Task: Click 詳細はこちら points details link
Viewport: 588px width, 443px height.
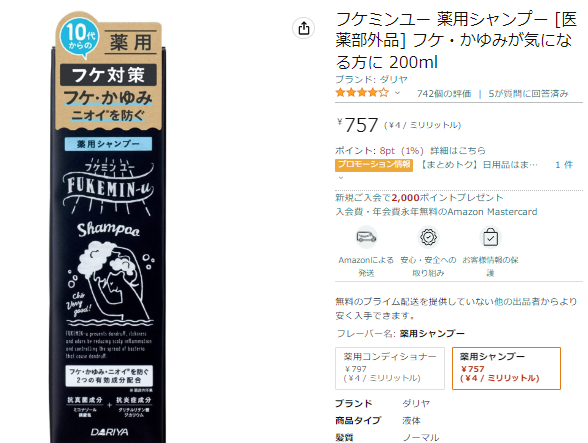Action: point(458,150)
